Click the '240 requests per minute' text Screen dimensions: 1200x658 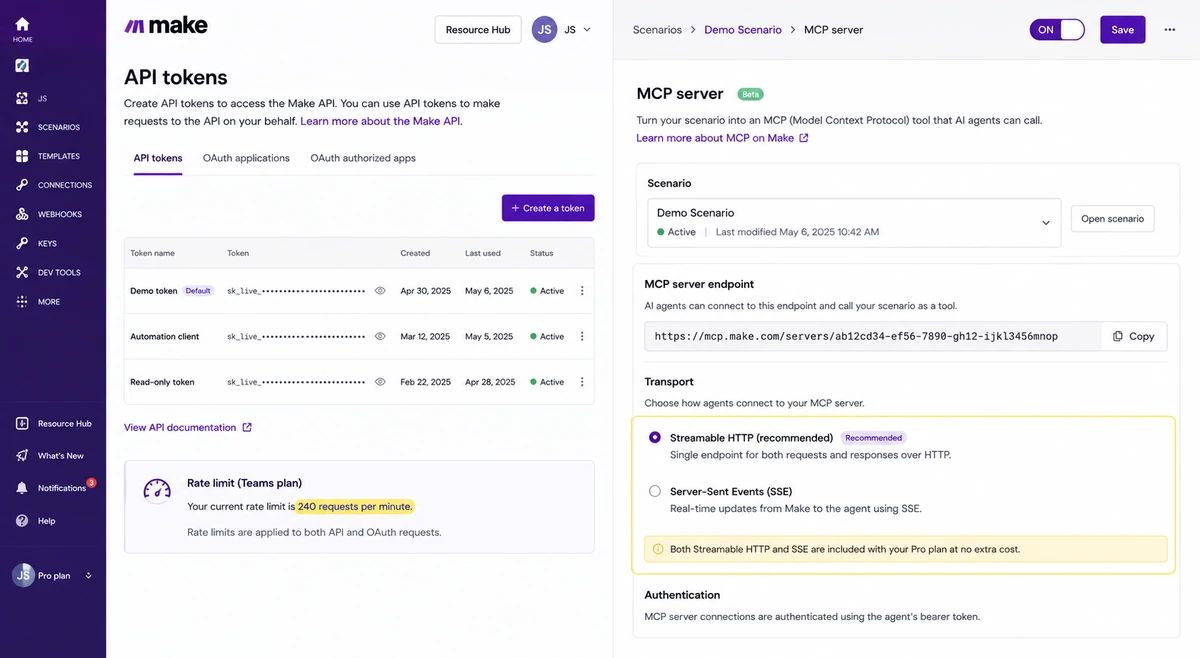click(x=355, y=506)
